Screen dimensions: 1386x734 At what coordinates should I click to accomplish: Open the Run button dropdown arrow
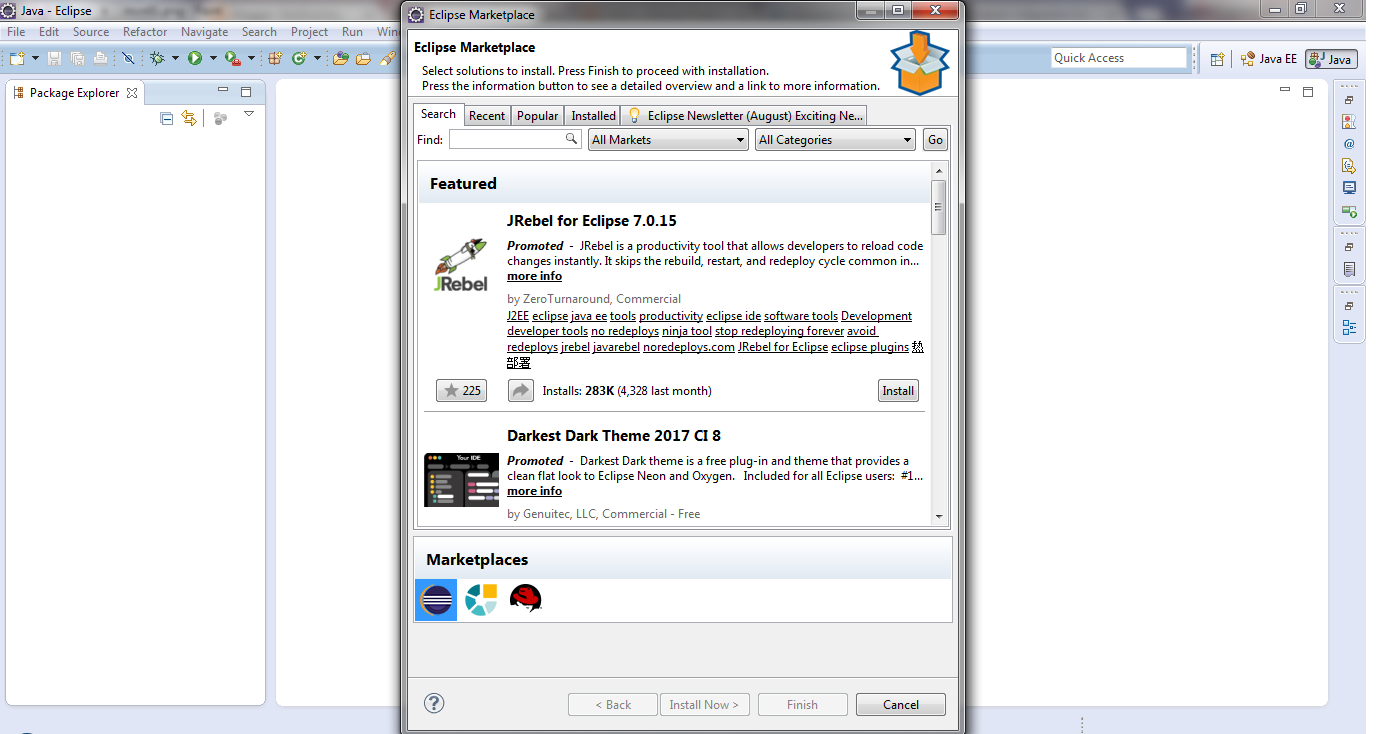point(212,58)
